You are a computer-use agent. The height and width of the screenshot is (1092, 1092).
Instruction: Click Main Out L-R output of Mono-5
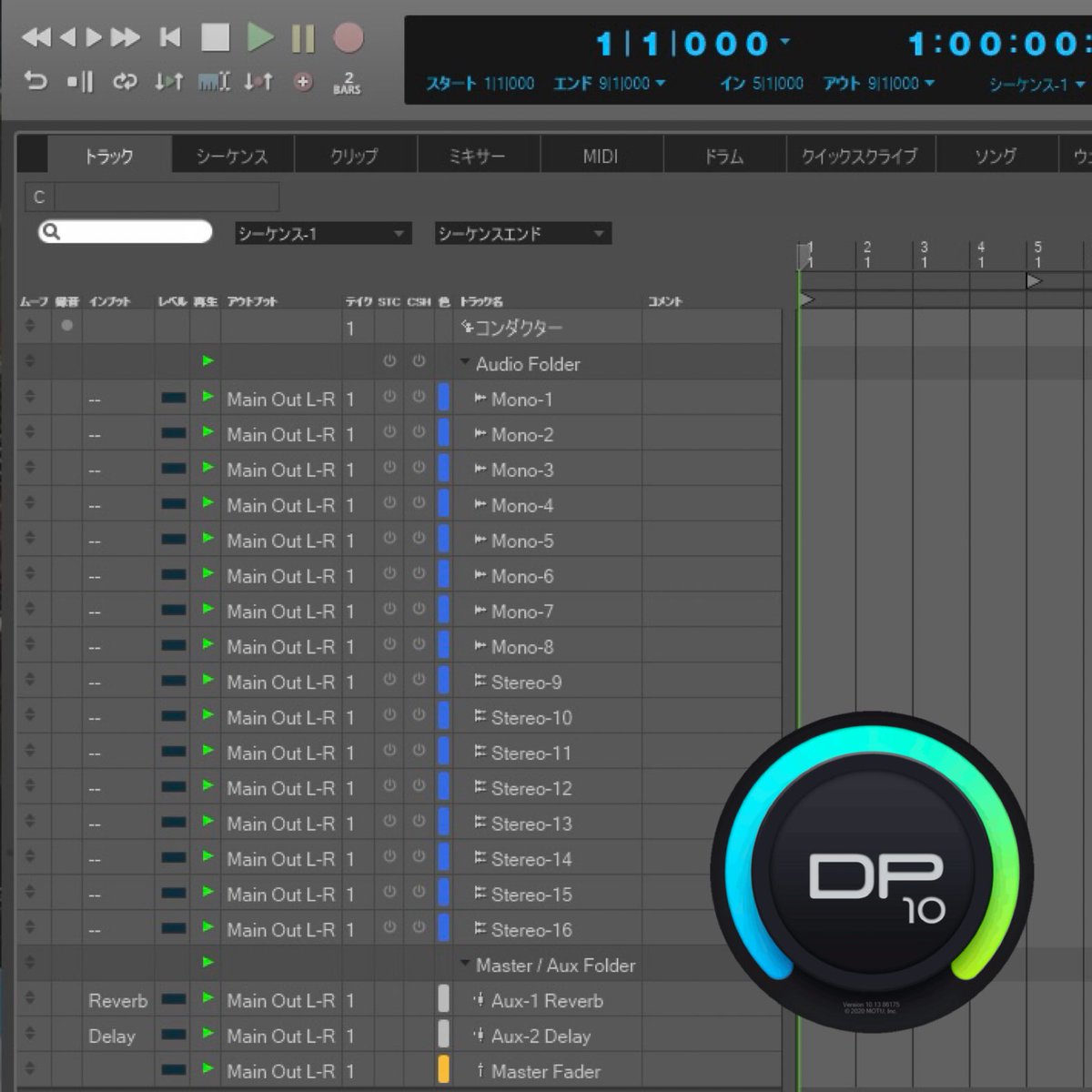pyautogui.click(x=280, y=541)
